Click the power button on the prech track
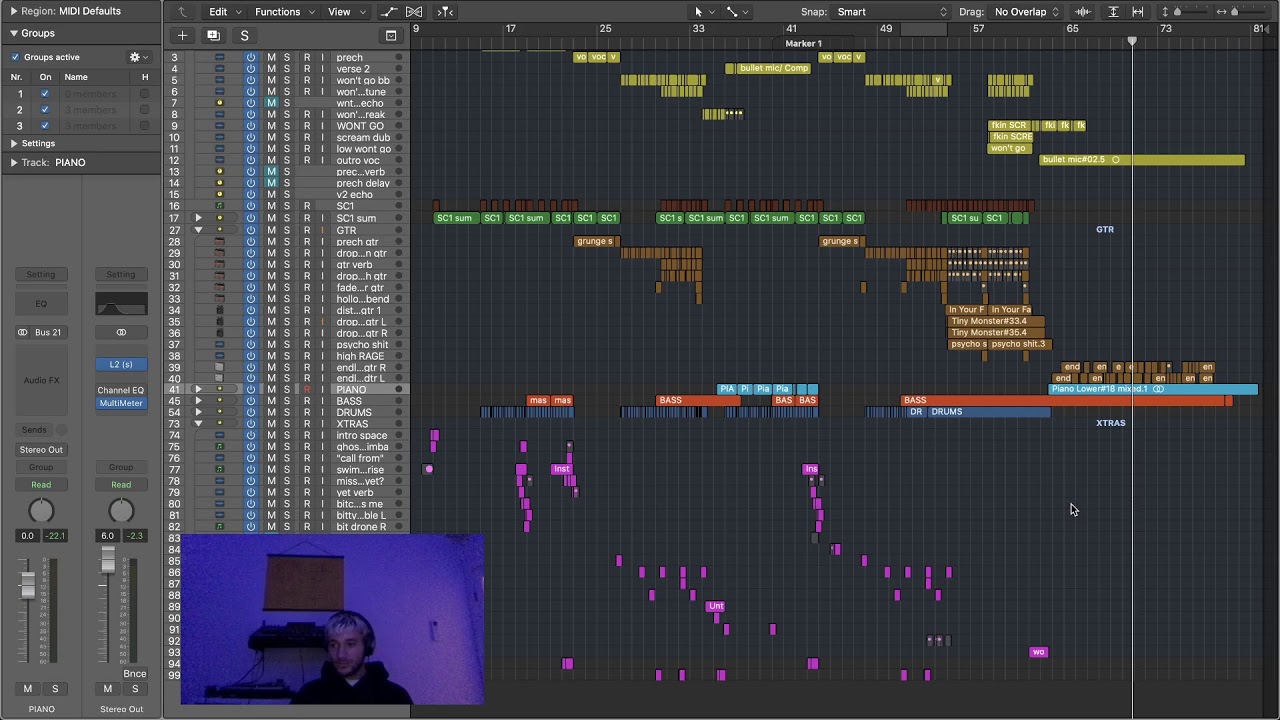Image resolution: width=1280 pixels, height=720 pixels. pos(251,58)
